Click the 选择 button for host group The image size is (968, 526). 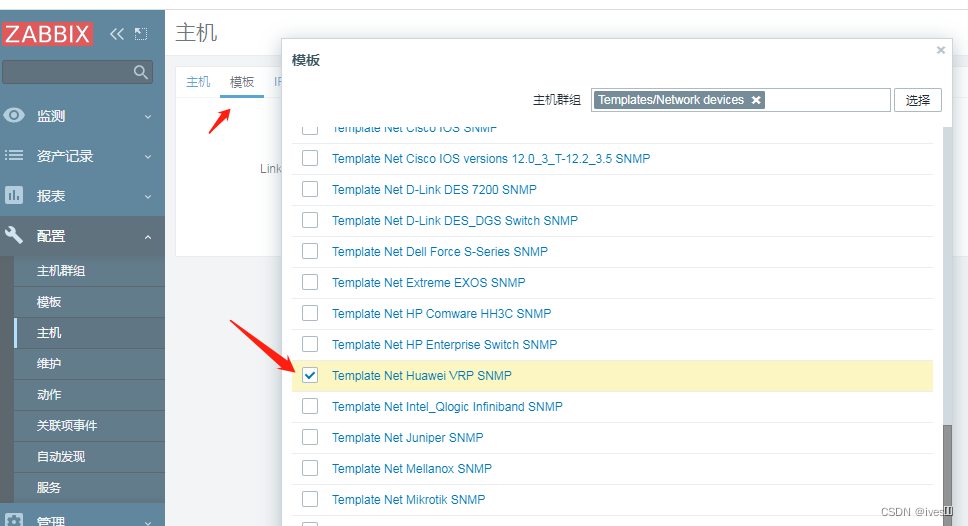(x=917, y=100)
